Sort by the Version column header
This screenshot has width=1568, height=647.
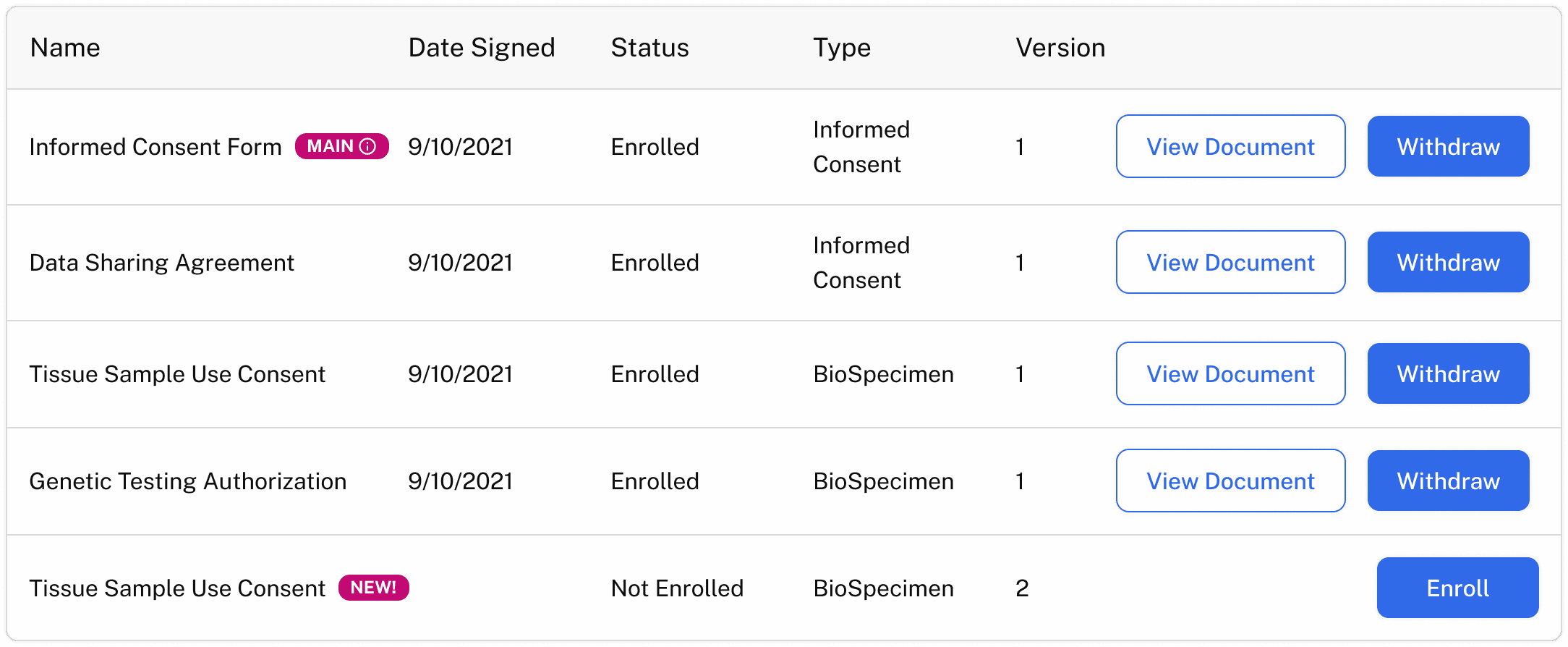[1060, 48]
